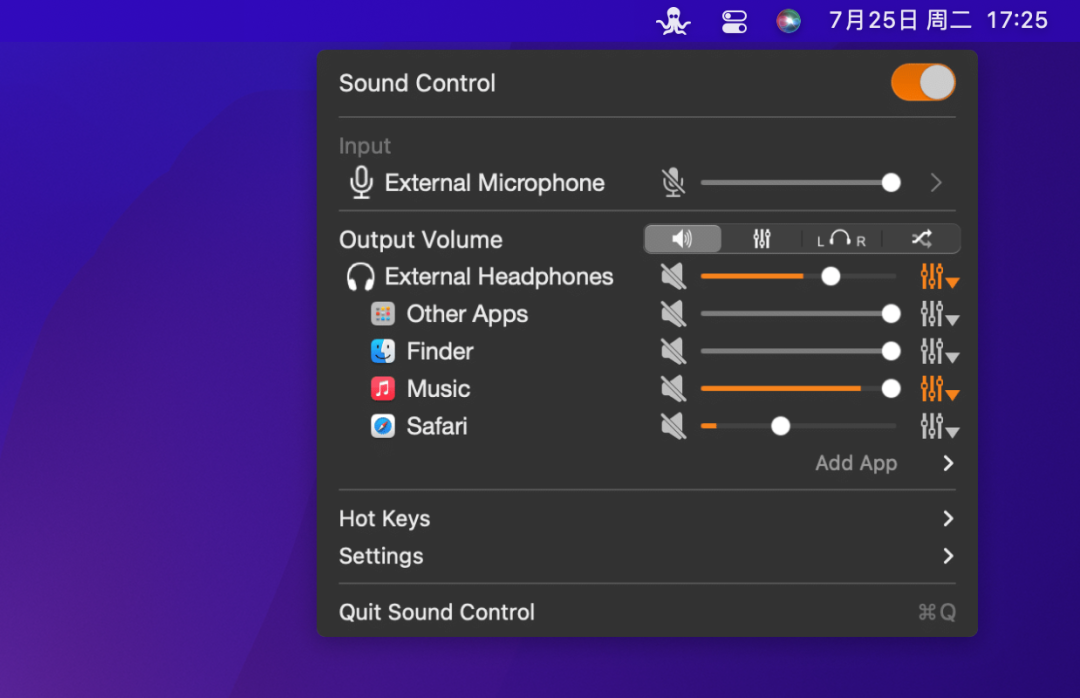Open equalizer for Music app
This screenshot has width=1080, height=698.
tap(937, 389)
